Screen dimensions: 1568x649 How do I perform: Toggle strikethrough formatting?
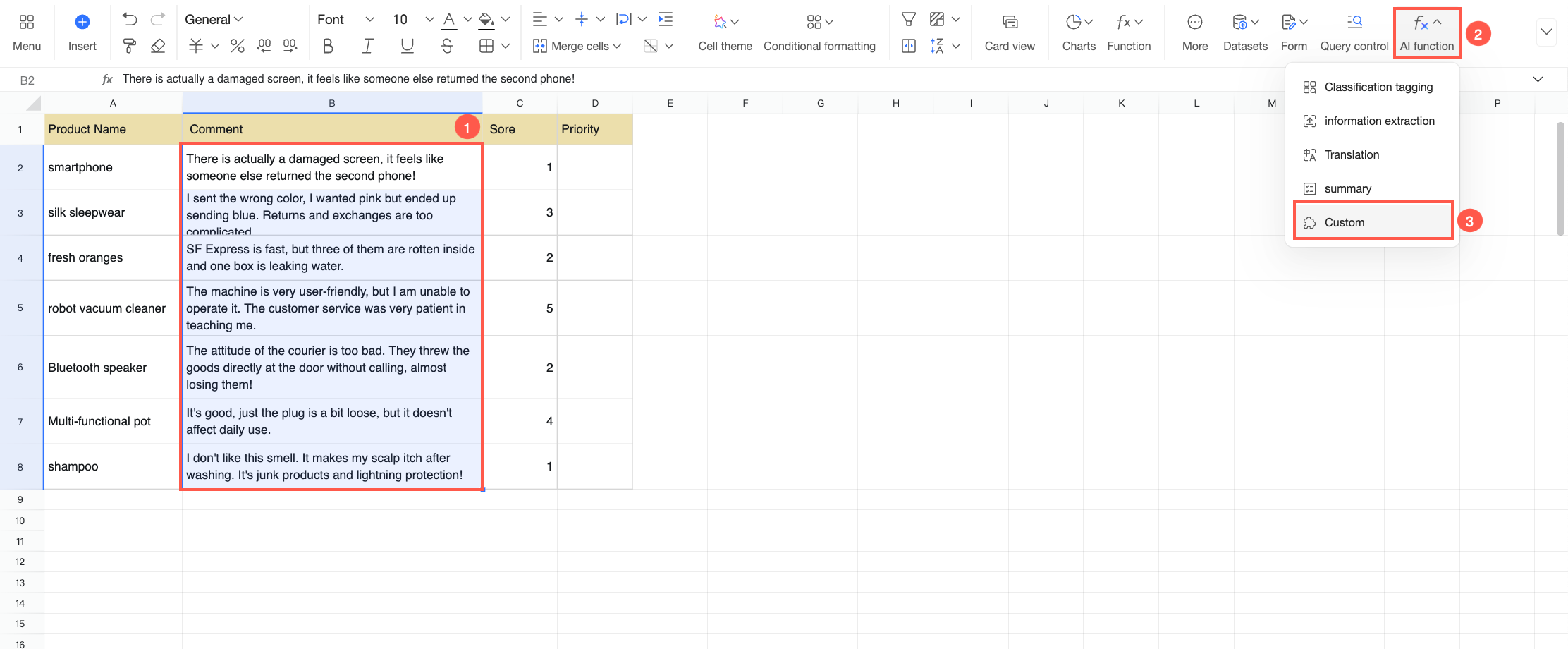coord(447,46)
